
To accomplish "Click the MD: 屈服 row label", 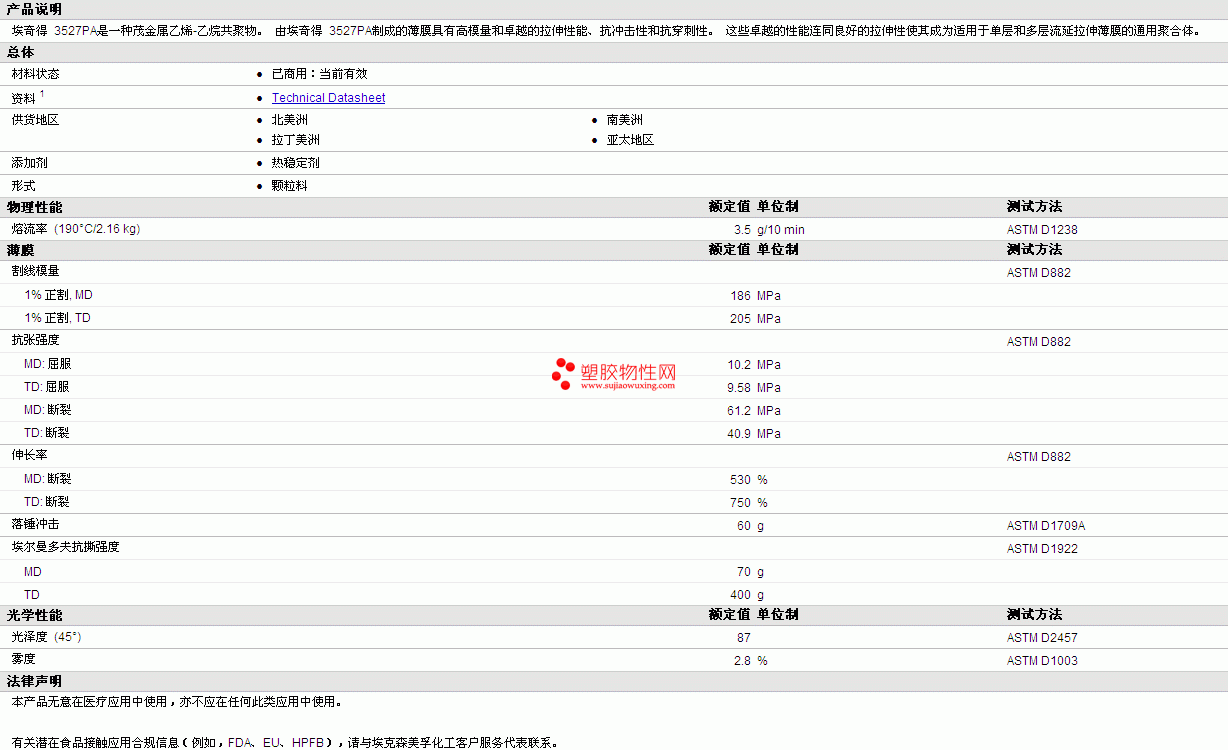I will (x=47, y=364).
